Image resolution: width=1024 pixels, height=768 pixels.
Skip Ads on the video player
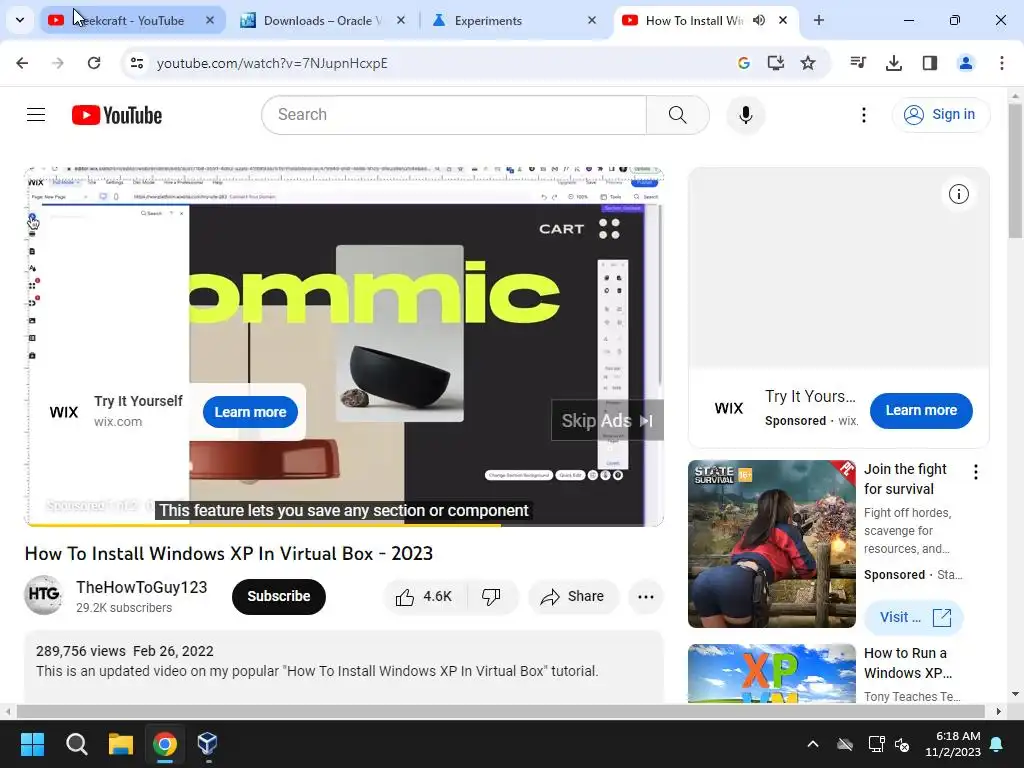(x=607, y=421)
